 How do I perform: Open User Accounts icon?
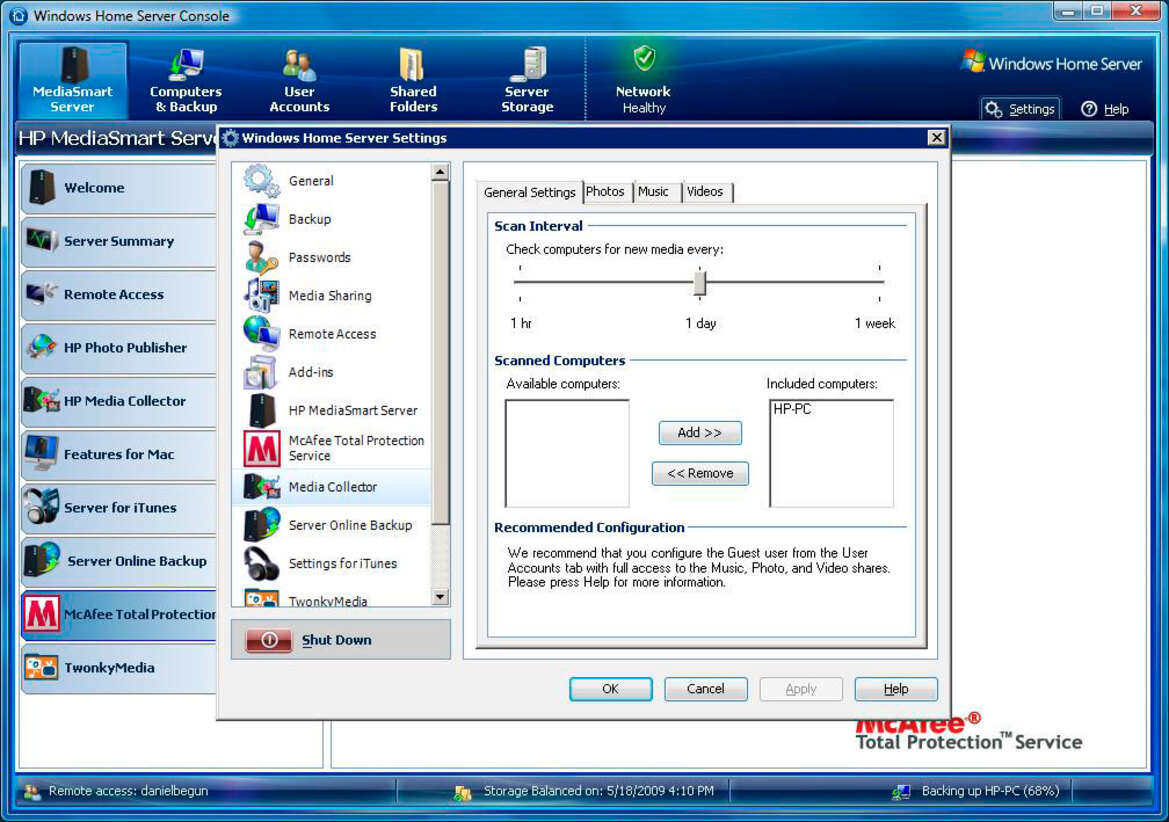pos(299,65)
